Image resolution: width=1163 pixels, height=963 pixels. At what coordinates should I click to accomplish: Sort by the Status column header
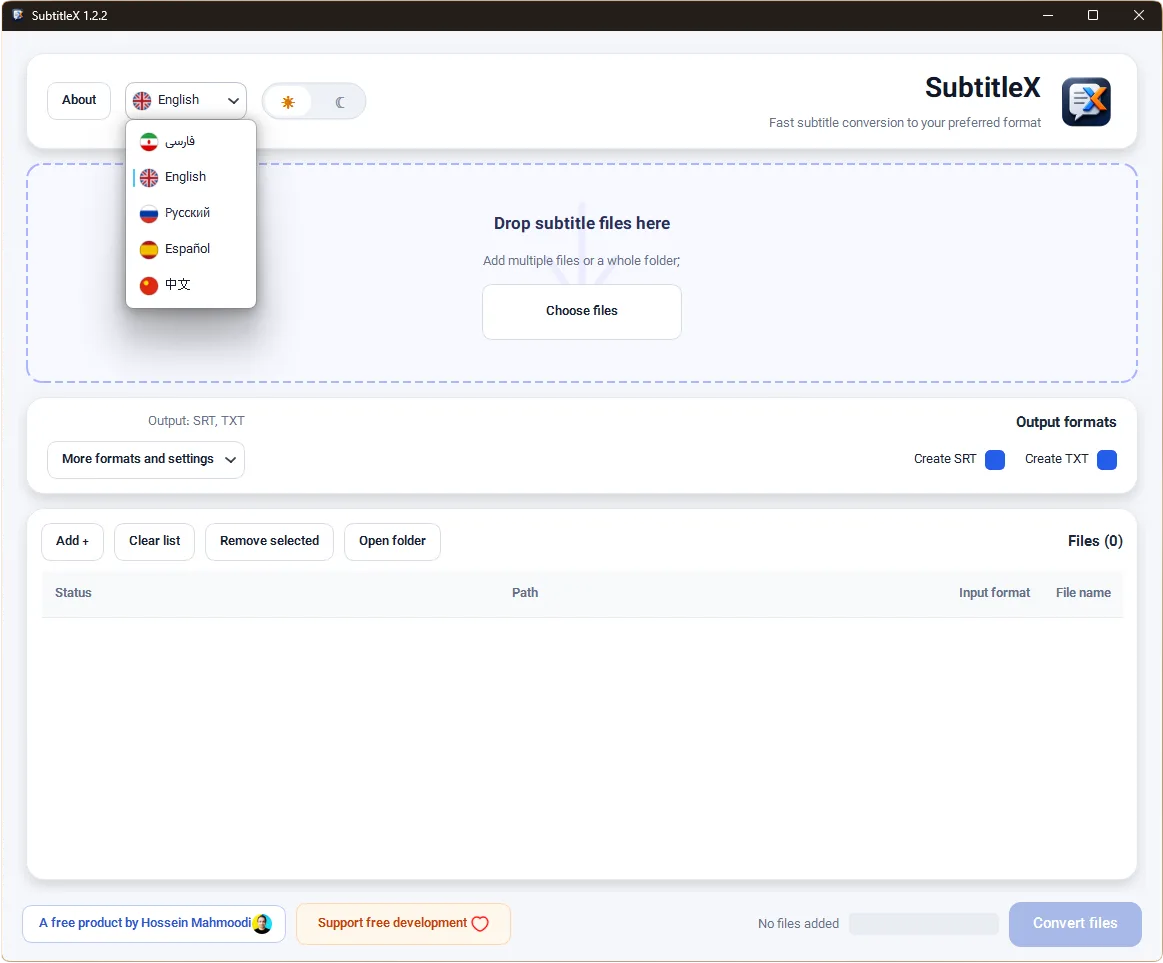click(x=73, y=593)
